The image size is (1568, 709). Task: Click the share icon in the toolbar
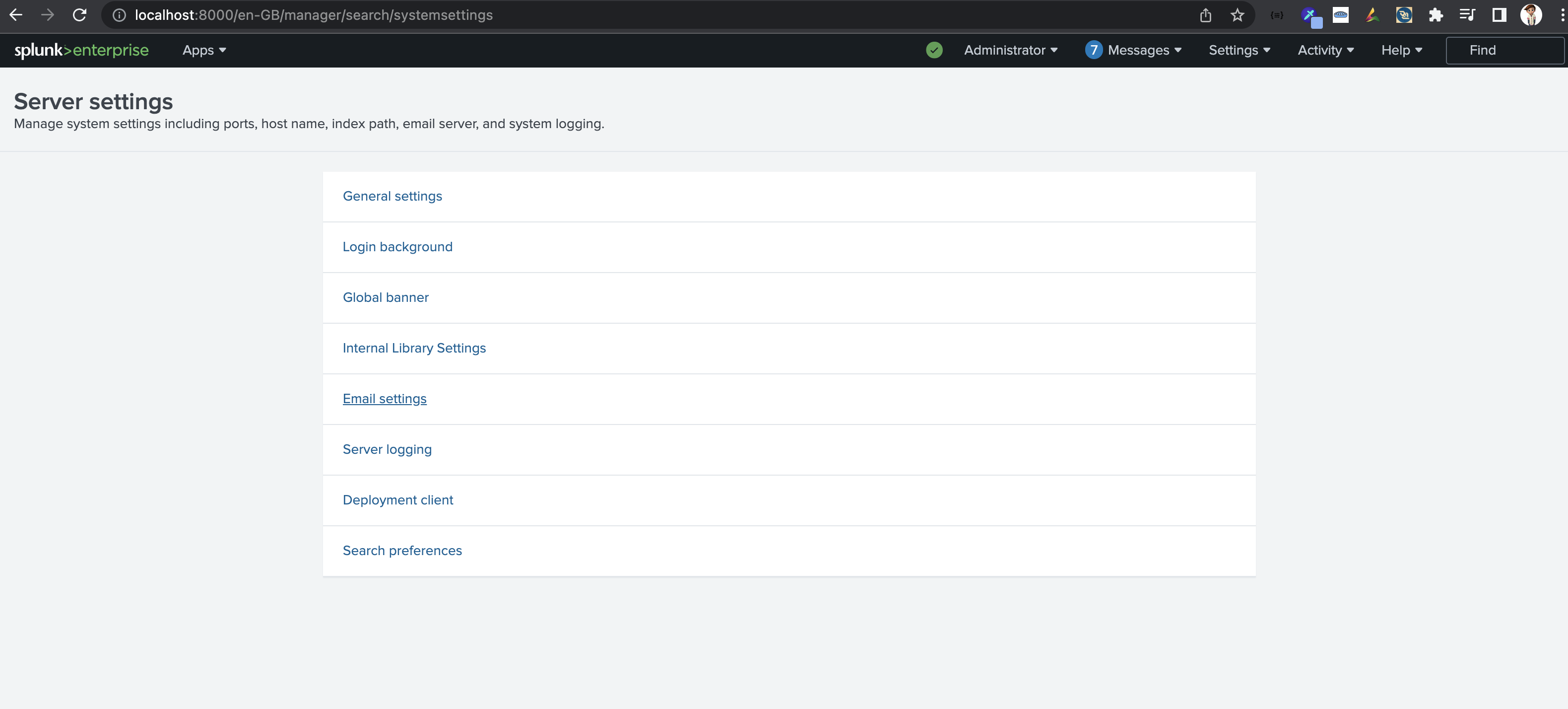[x=1205, y=14]
